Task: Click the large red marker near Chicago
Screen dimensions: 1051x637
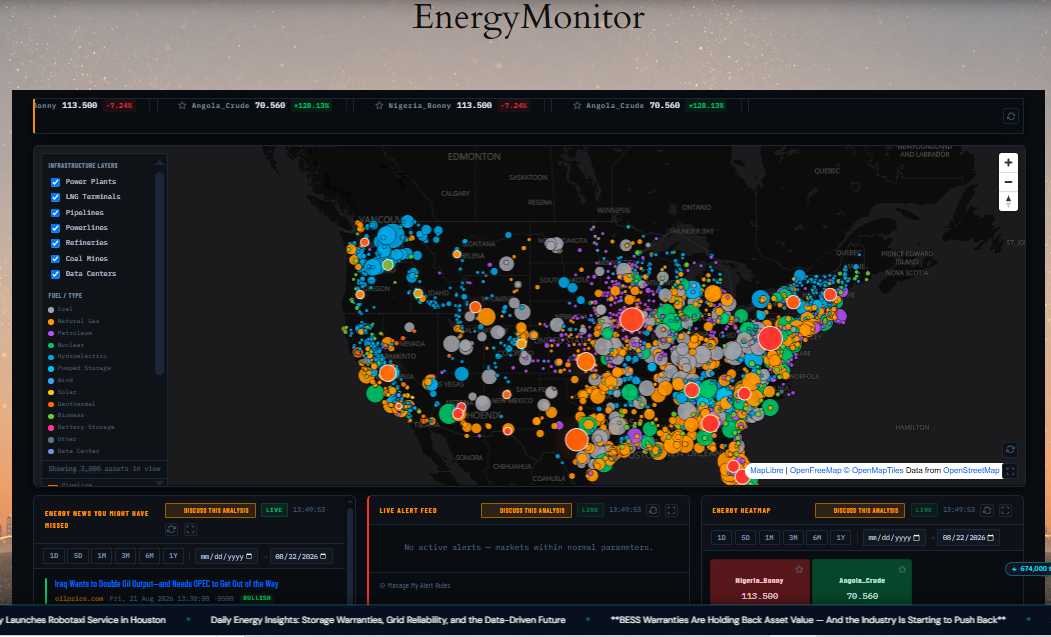Action: point(632,319)
